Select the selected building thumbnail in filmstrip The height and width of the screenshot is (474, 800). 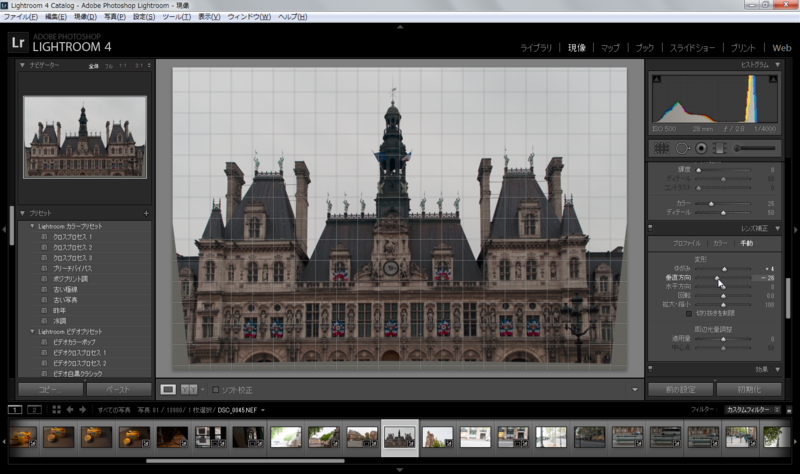(x=399, y=437)
